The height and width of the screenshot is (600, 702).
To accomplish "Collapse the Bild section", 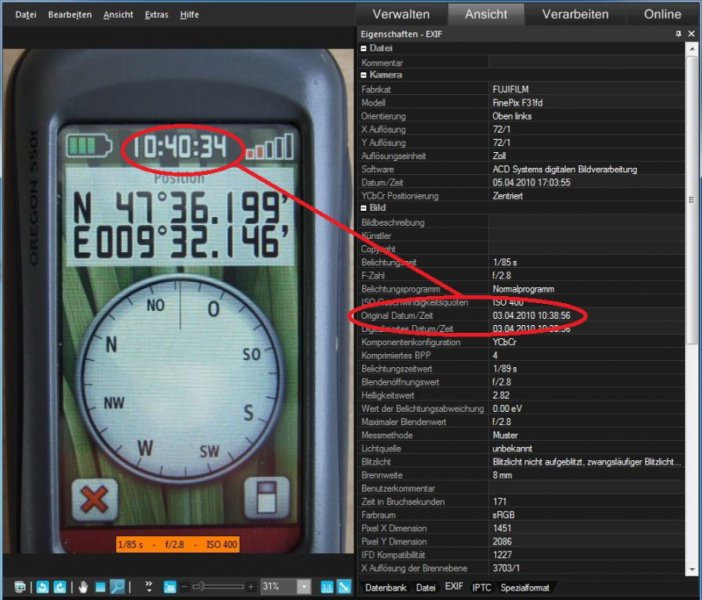I will click(x=364, y=208).
